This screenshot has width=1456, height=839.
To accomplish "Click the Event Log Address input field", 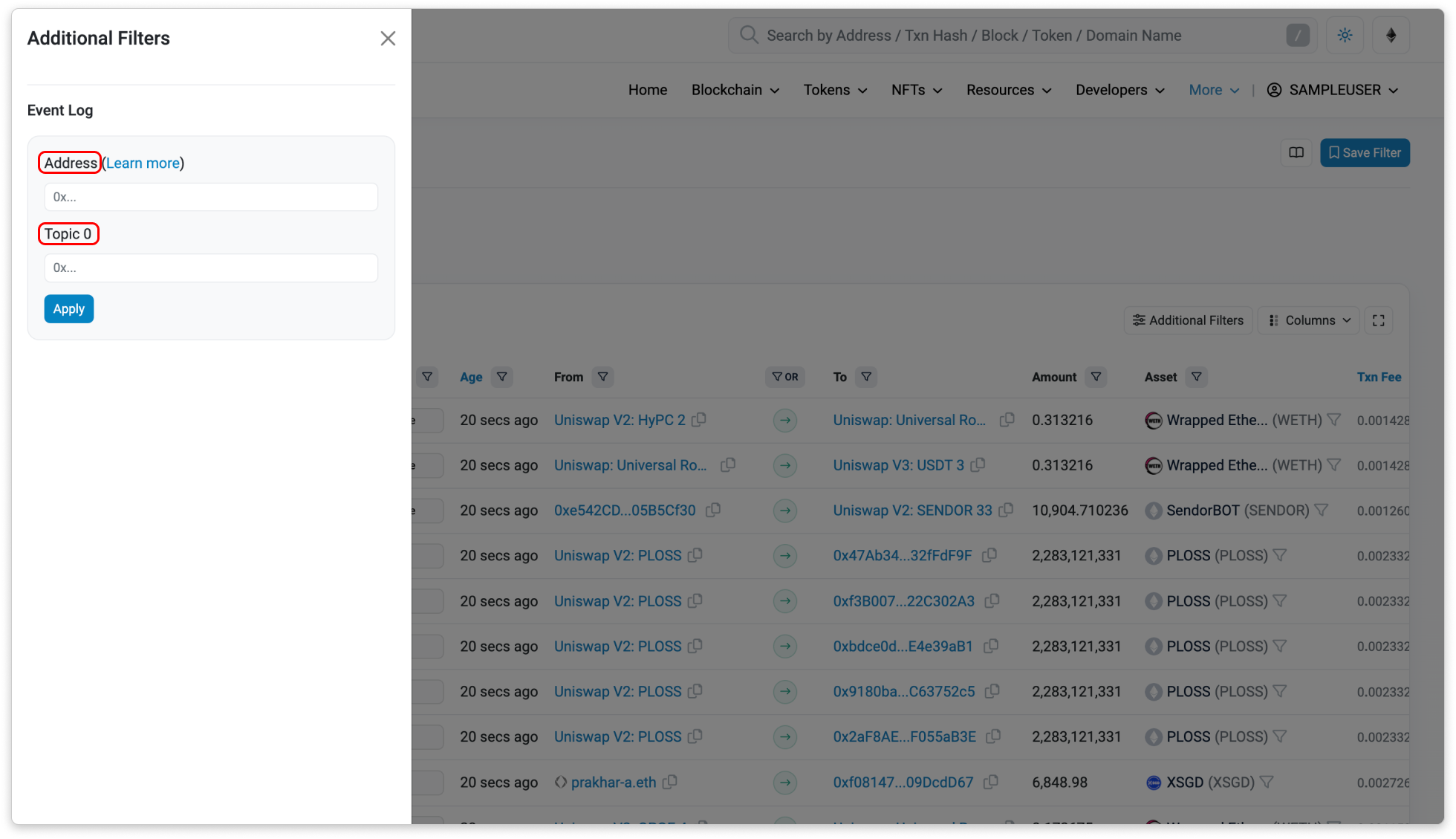I will click(x=211, y=198).
